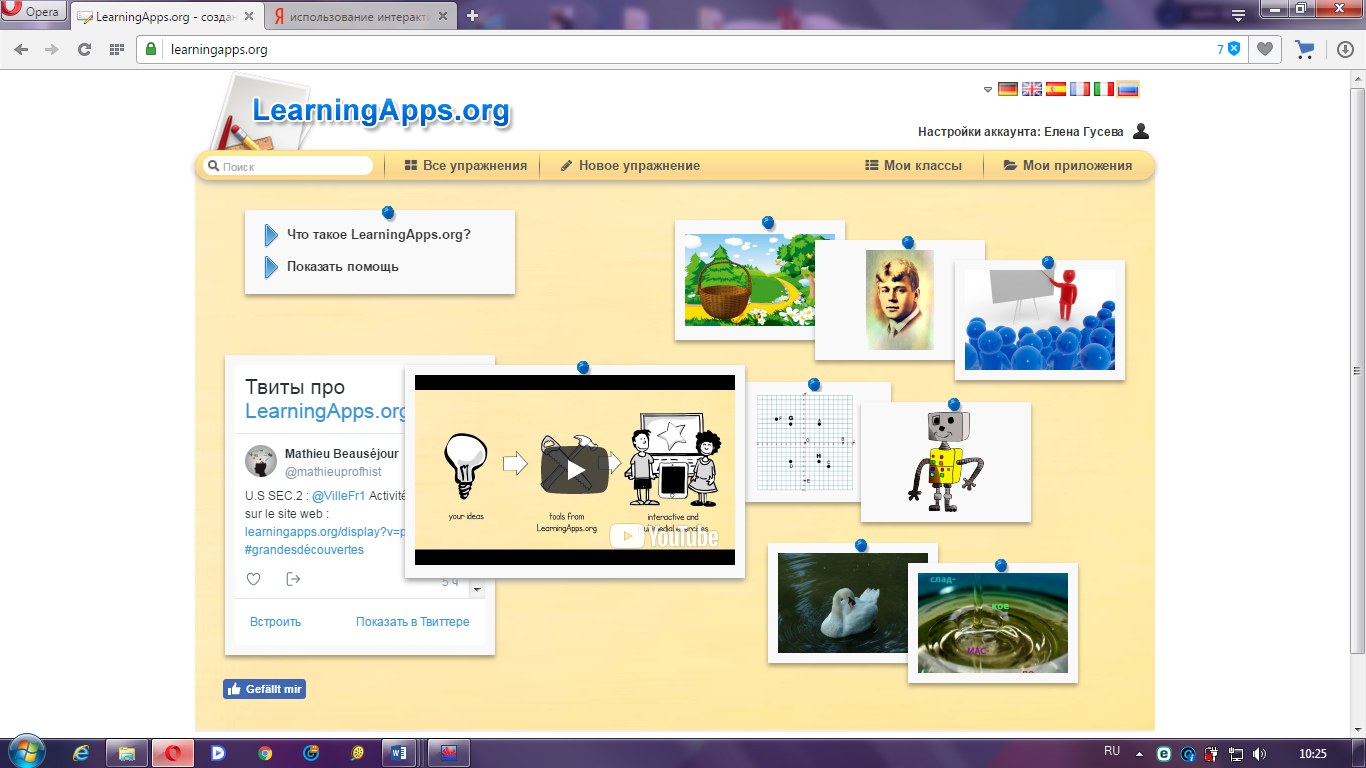Select the French flag language icon
Viewport: 1366px width, 768px height.
[x=1079, y=89]
